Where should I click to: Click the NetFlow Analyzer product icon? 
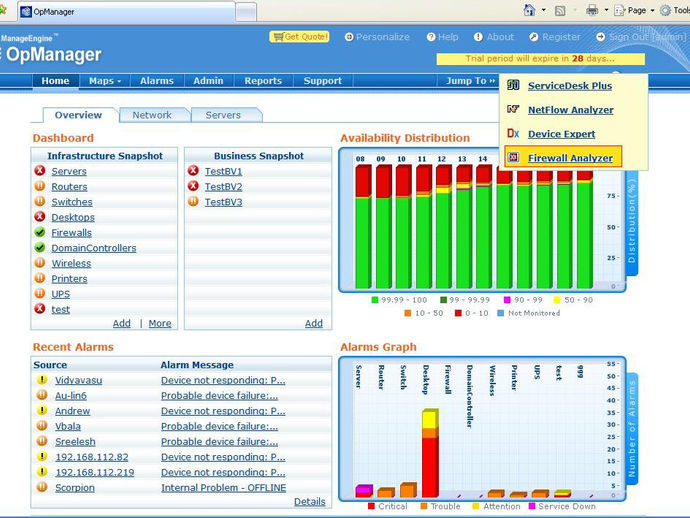[x=513, y=109]
